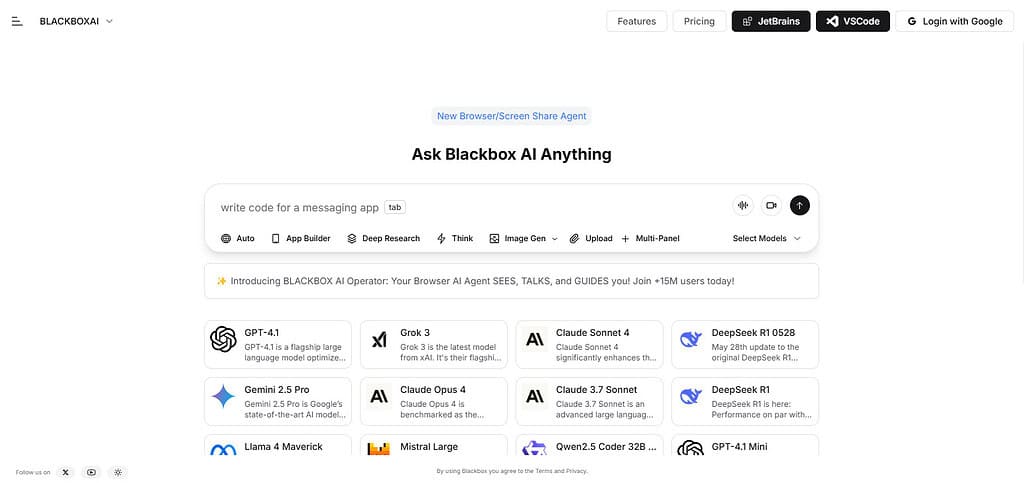Open the Features page

point(637,21)
